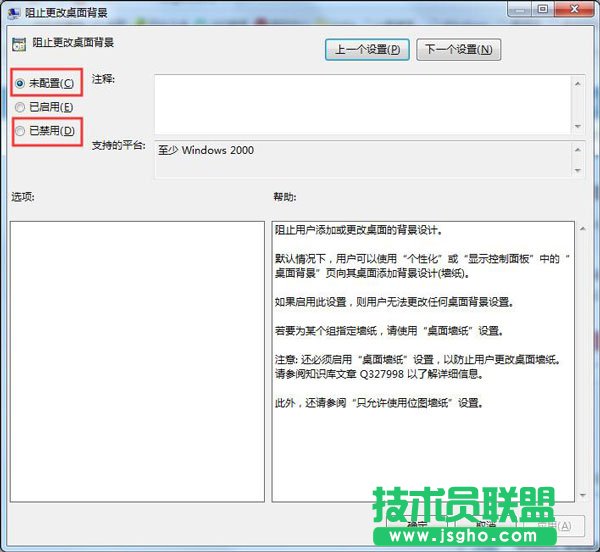Click inside the empty 选项 panel
The image size is (600, 552).
click(135, 360)
